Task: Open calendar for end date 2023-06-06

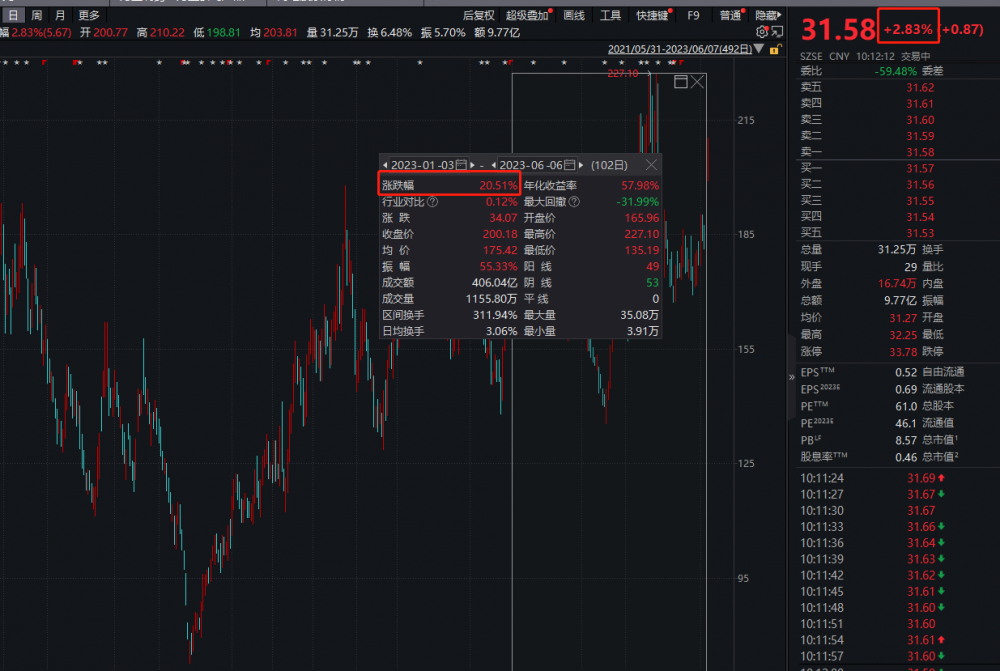Action: tap(570, 165)
